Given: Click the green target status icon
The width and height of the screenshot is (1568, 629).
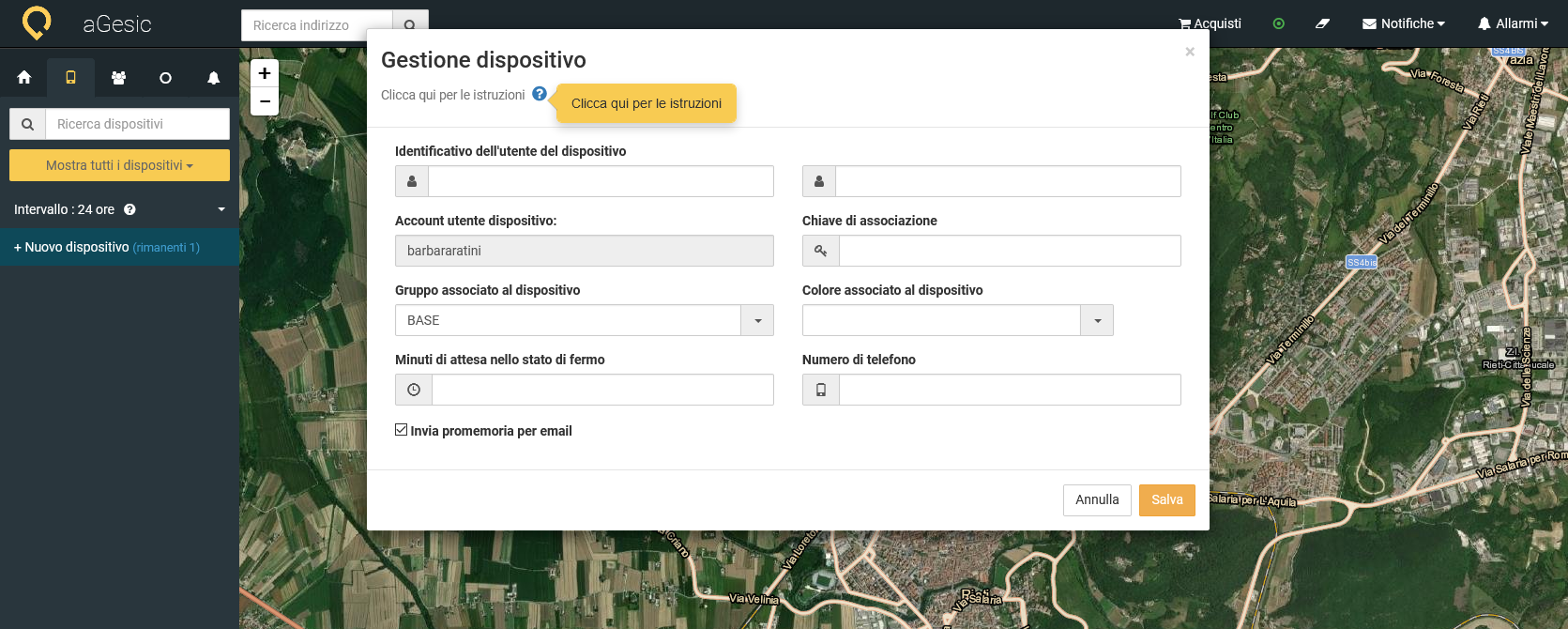Looking at the screenshot, I should (1278, 23).
